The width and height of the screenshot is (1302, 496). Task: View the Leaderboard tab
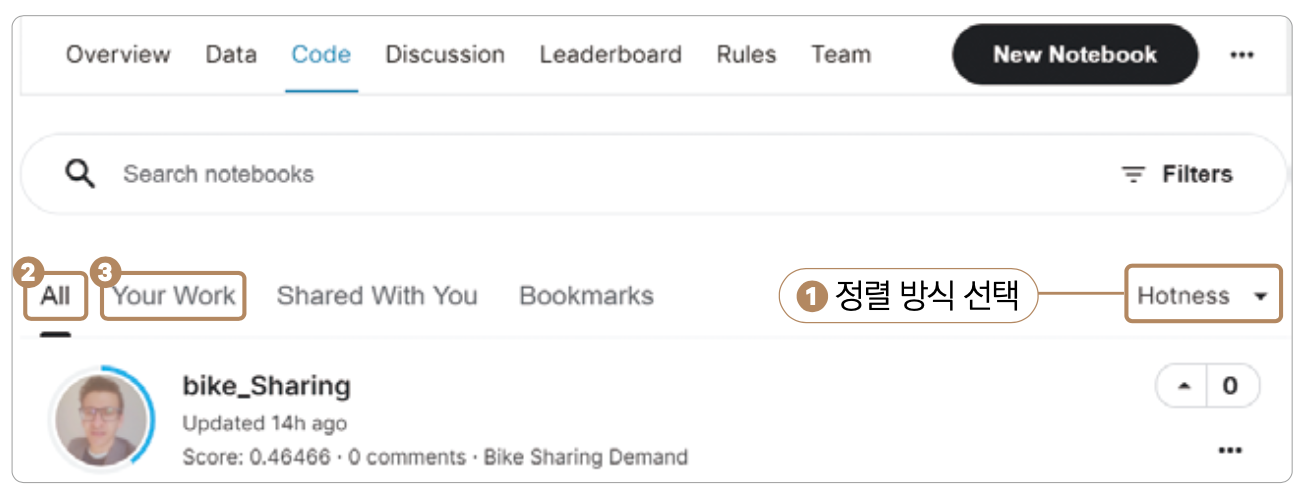pyautogui.click(x=610, y=54)
